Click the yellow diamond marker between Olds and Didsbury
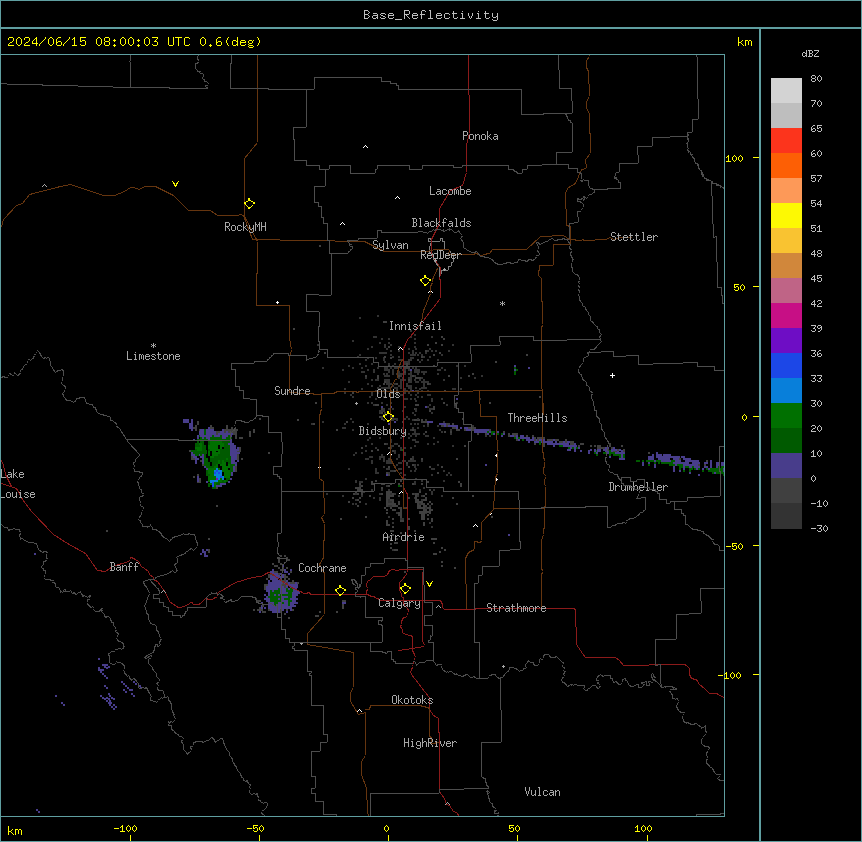The height and width of the screenshot is (842, 862). (x=388, y=417)
